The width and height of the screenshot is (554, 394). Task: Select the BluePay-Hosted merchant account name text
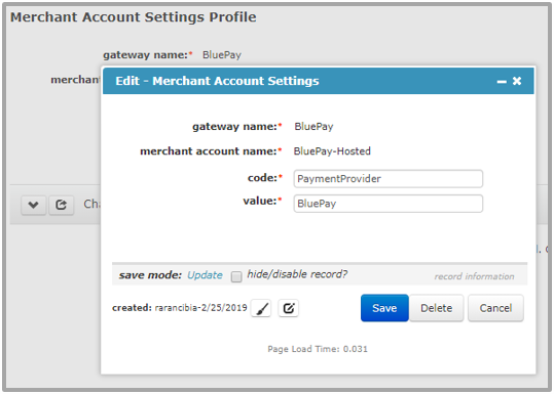[332, 151]
